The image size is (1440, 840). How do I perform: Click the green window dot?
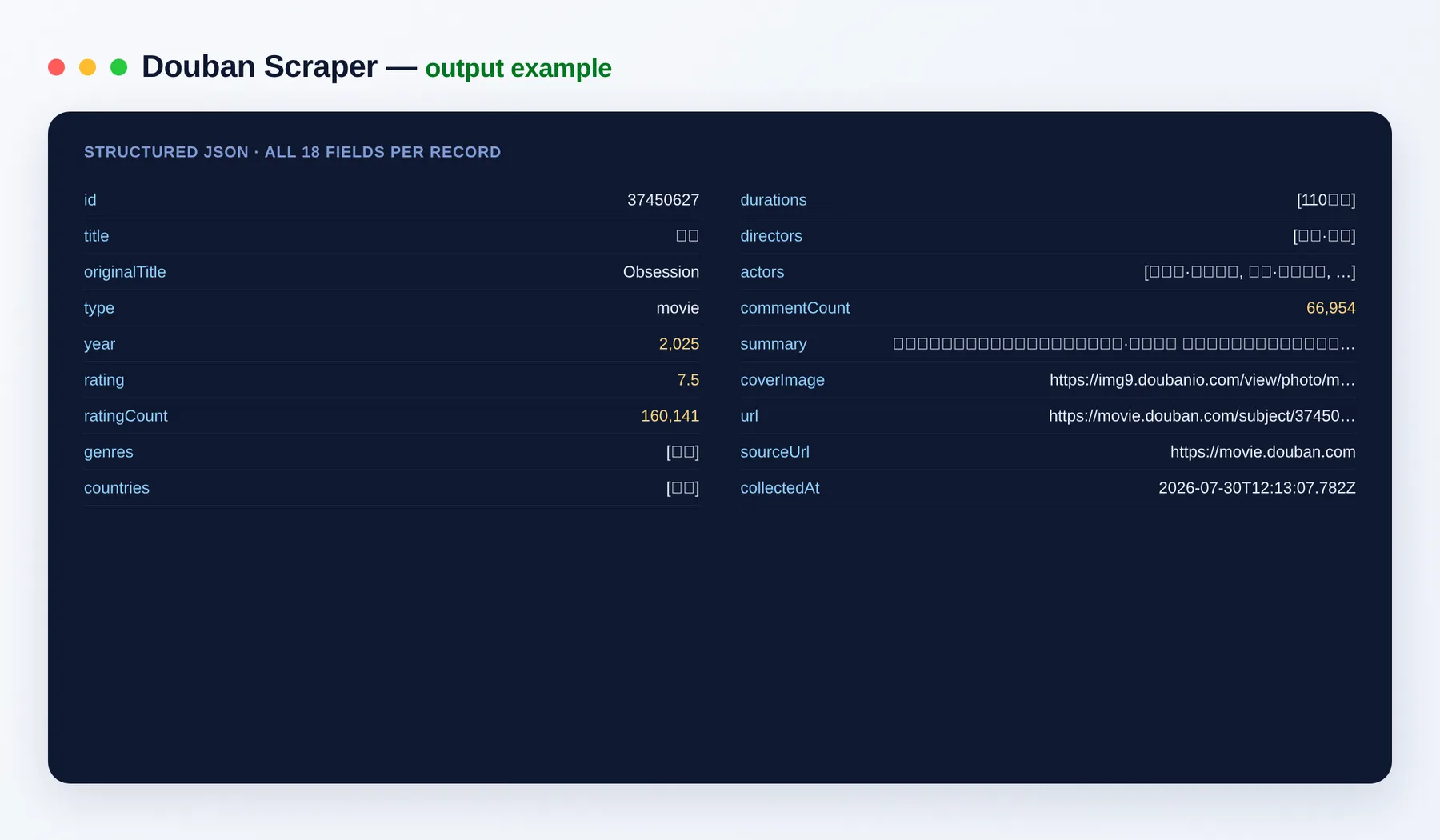118,67
